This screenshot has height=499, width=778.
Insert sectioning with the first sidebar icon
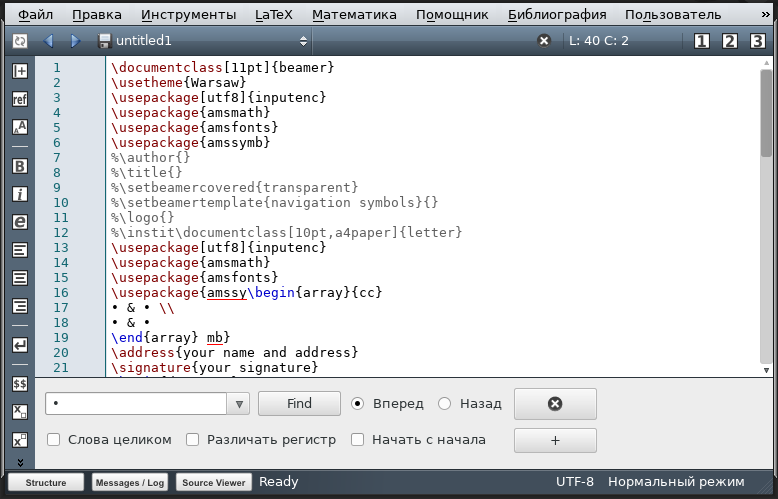click(20, 71)
